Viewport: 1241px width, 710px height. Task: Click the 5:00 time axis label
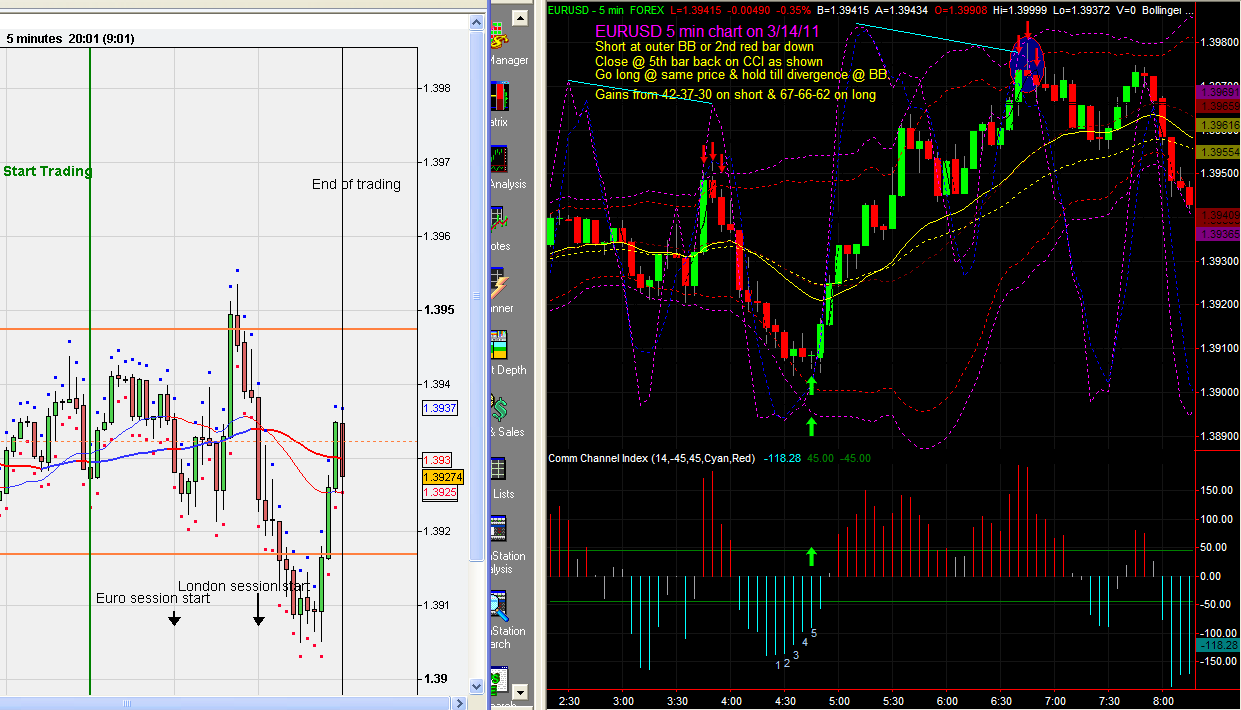point(839,701)
